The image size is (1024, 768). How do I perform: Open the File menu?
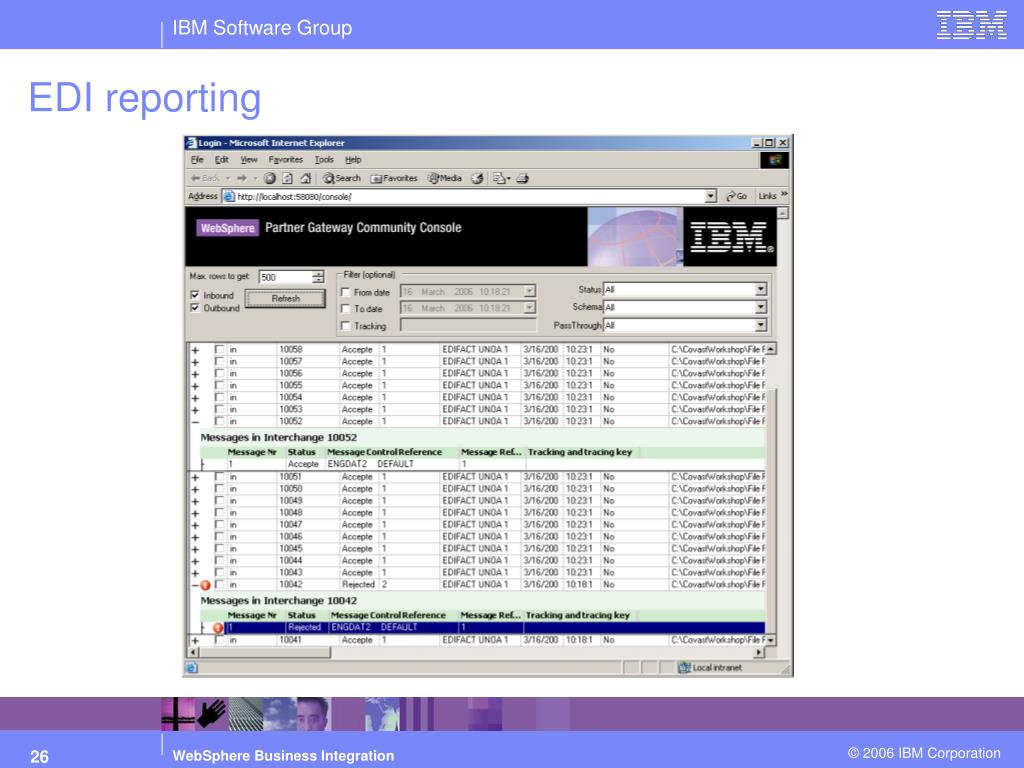[x=197, y=160]
